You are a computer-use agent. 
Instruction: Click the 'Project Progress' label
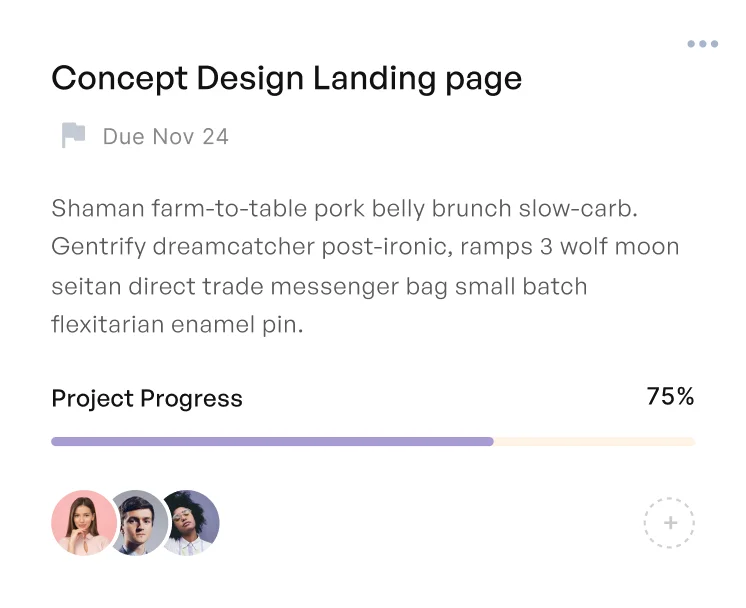pos(147,398)
